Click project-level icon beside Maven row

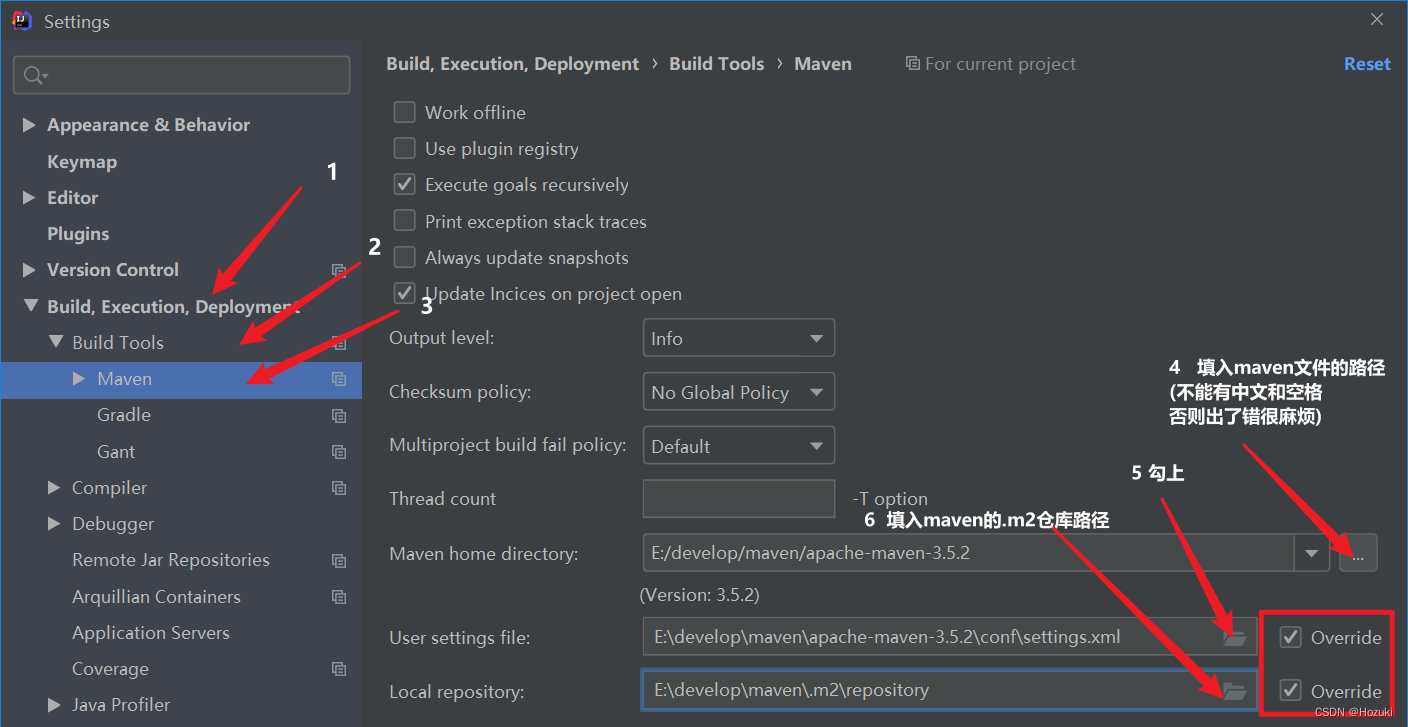point(339,379)
